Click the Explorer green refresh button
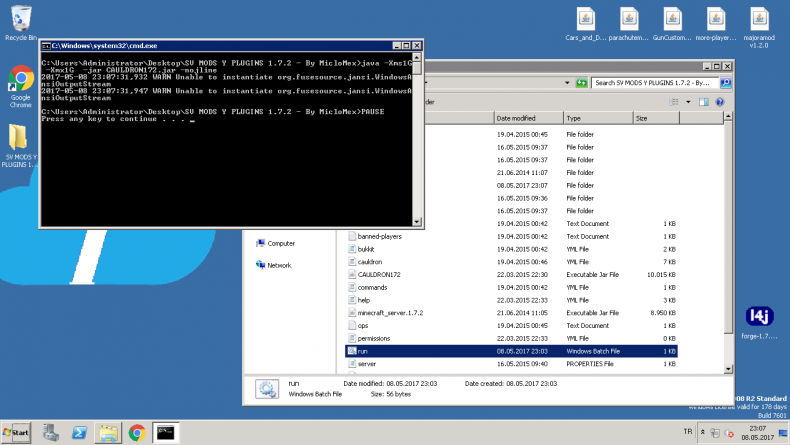Image resolution: width=790 pixels, height=445 pixels. coord(581,83)
